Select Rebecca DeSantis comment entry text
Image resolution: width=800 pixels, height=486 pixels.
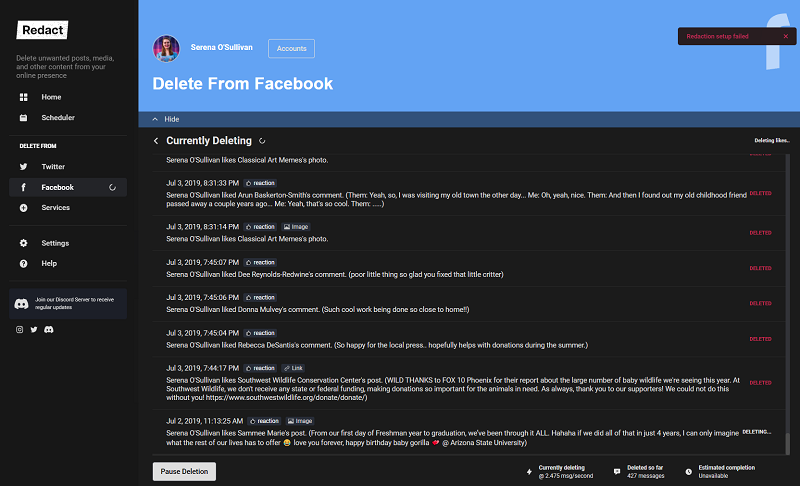377,345
